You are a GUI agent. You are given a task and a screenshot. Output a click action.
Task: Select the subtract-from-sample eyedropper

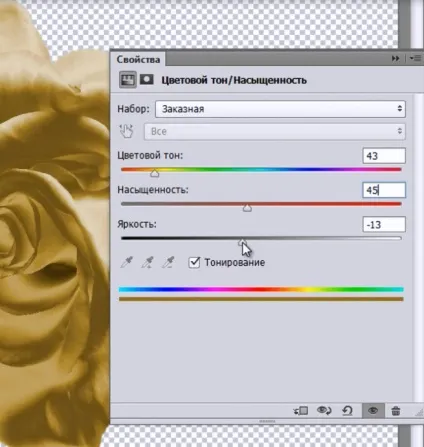pyautogui.click(x=168, y=262)
